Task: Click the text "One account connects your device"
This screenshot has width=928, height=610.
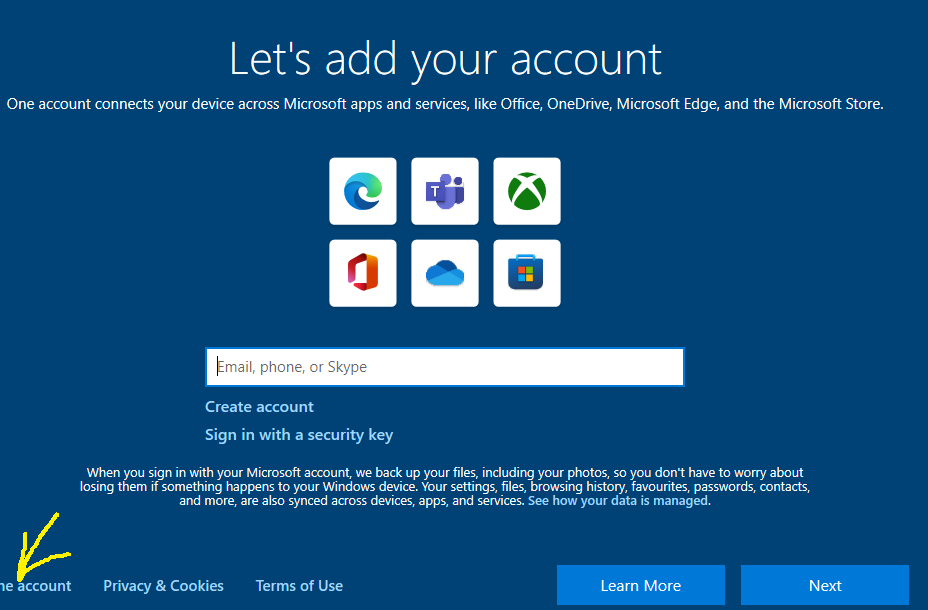Action: point(114,104)
